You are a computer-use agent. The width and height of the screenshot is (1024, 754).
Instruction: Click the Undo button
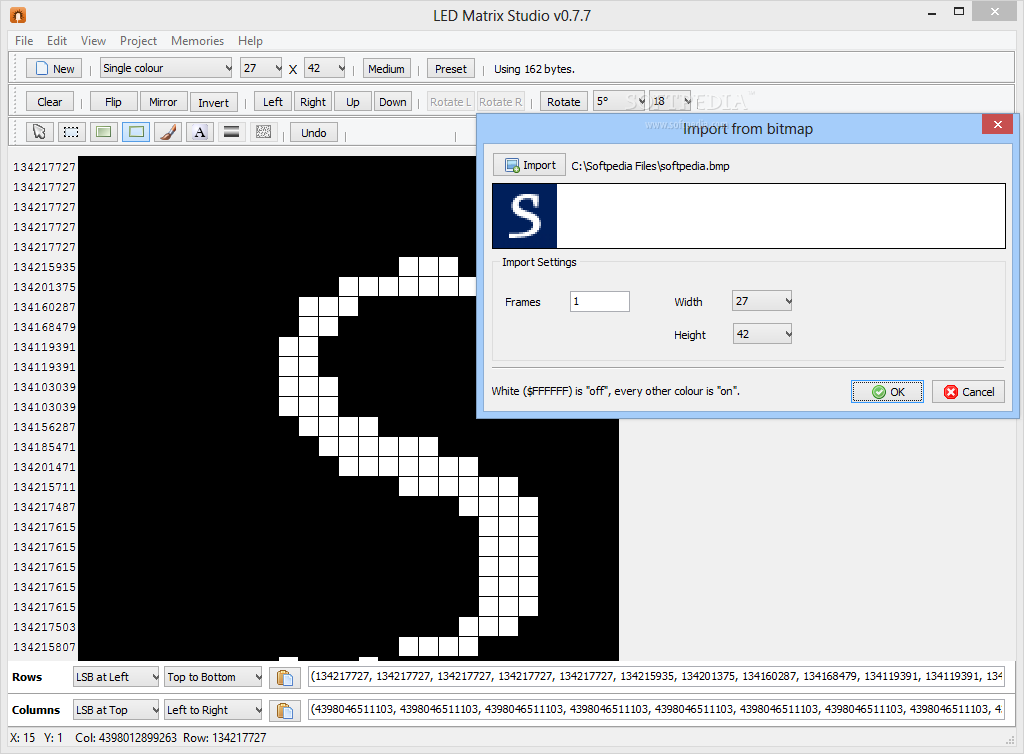313,133
